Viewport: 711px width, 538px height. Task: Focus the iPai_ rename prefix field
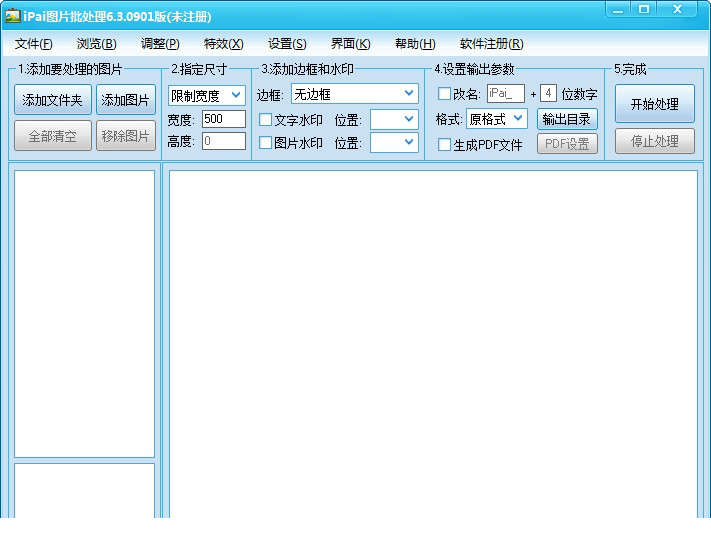(506, 93)
